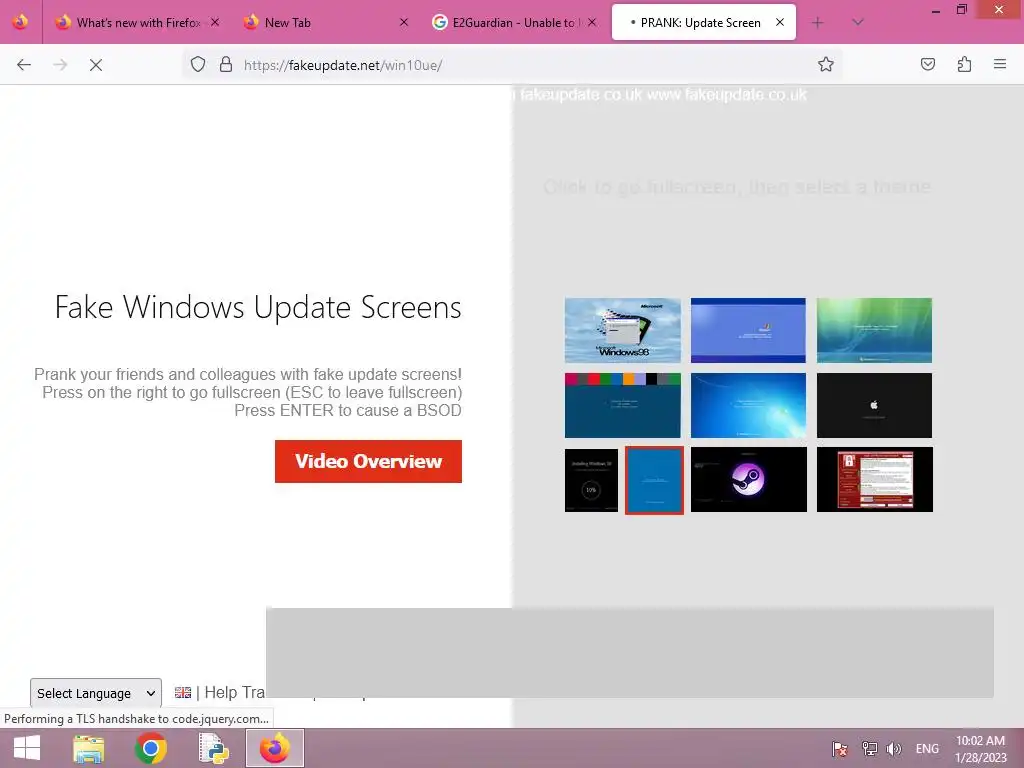Image resolution: width=1024 pixels, height=768 pixels.
Task: Open the Extensions puzzle icon
Action: [964, 65]
